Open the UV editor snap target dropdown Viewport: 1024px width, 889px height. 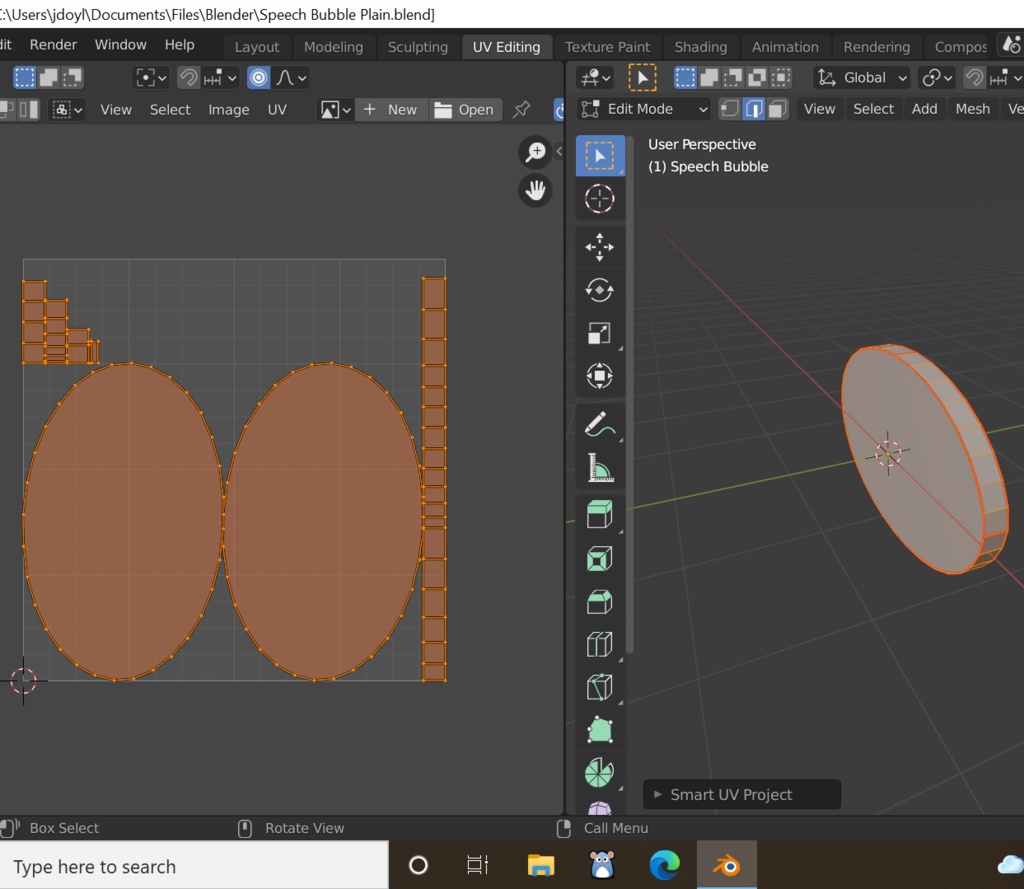coord(219,78)
